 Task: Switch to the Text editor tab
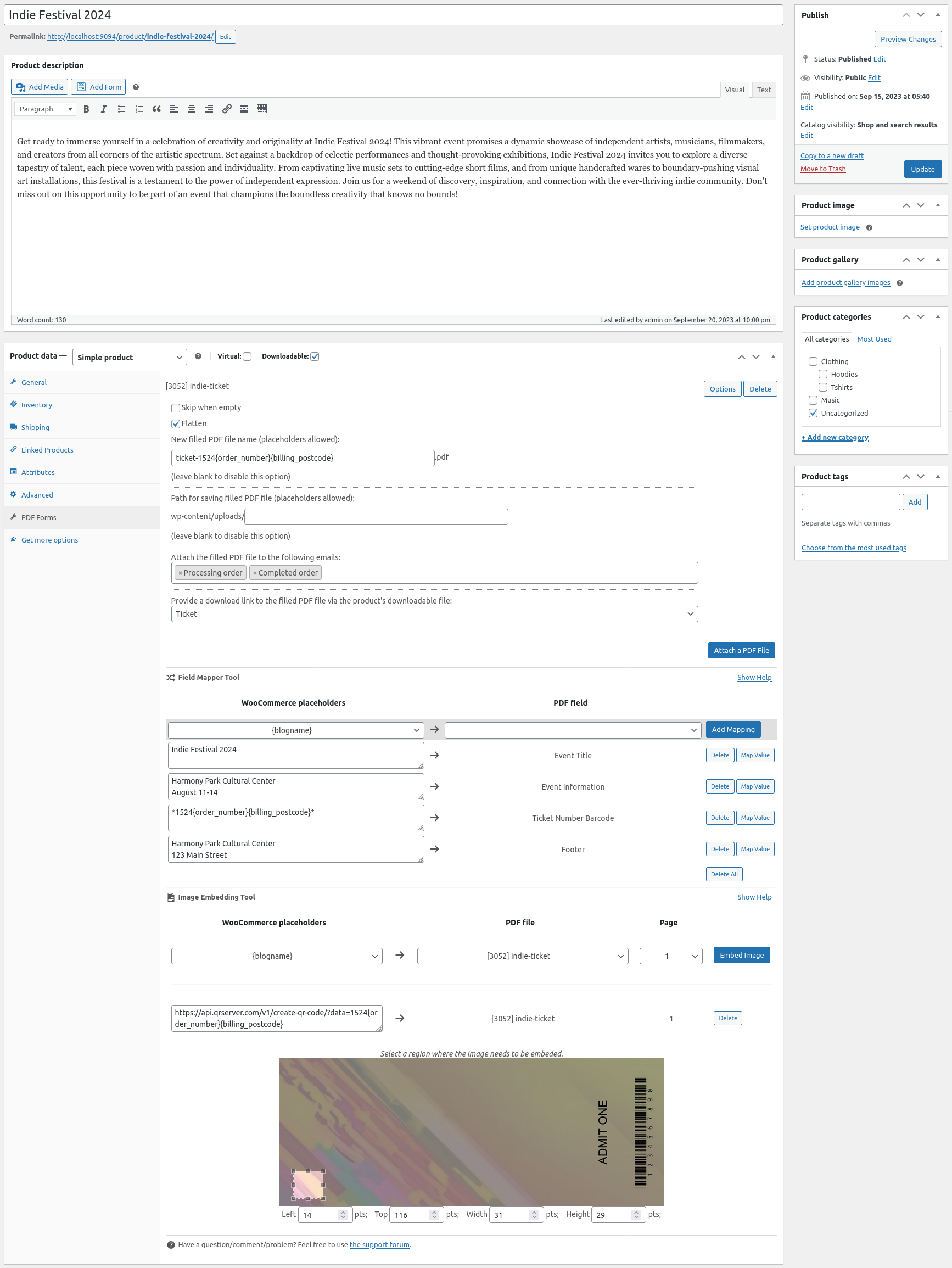click(764, 90)
